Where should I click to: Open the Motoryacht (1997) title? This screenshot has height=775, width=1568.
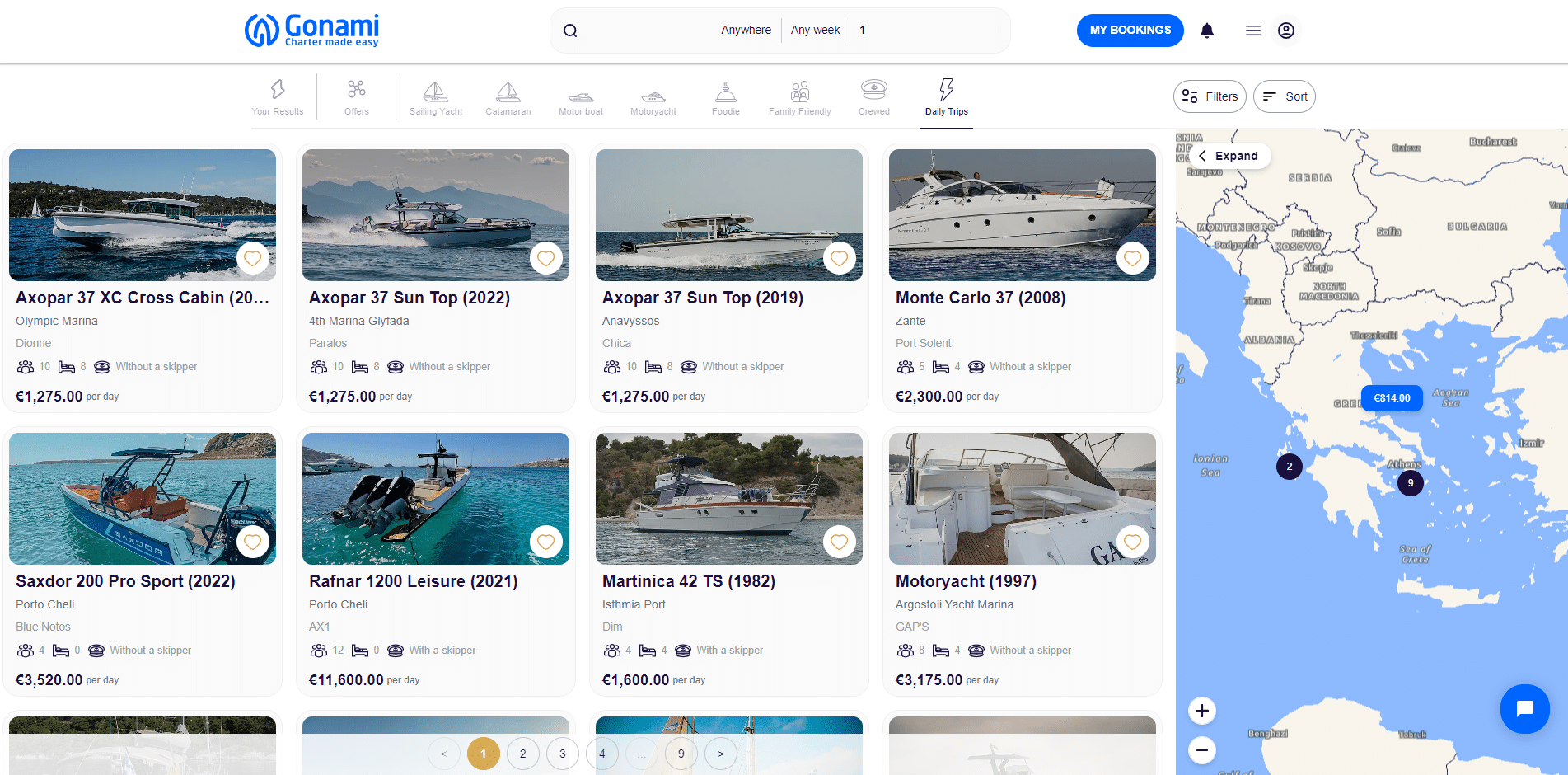(966, 581)
